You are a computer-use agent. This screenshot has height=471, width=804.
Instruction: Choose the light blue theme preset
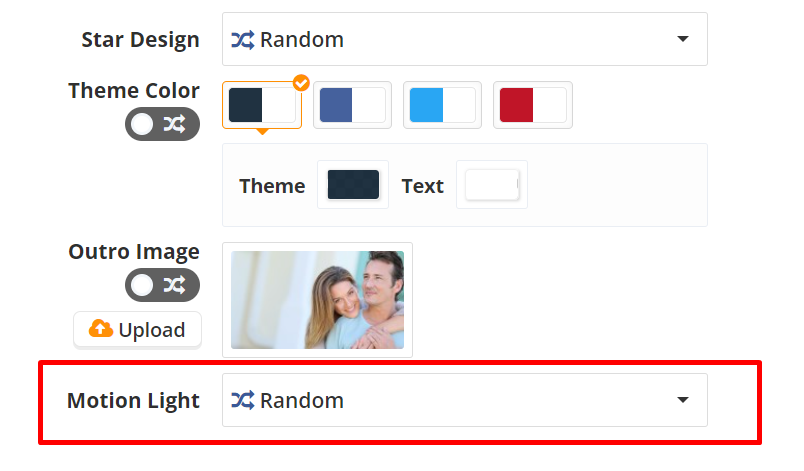(x=442, y=105)
